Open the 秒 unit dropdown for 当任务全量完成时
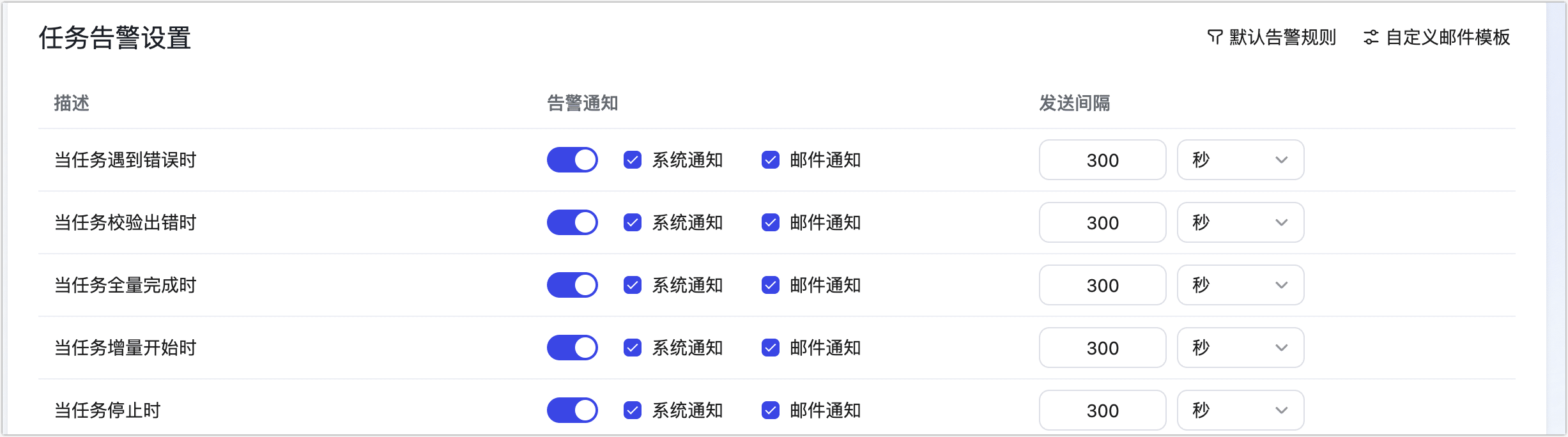Image resolution: width=1568 pixels, height=437 pixels. point(1240,285)
